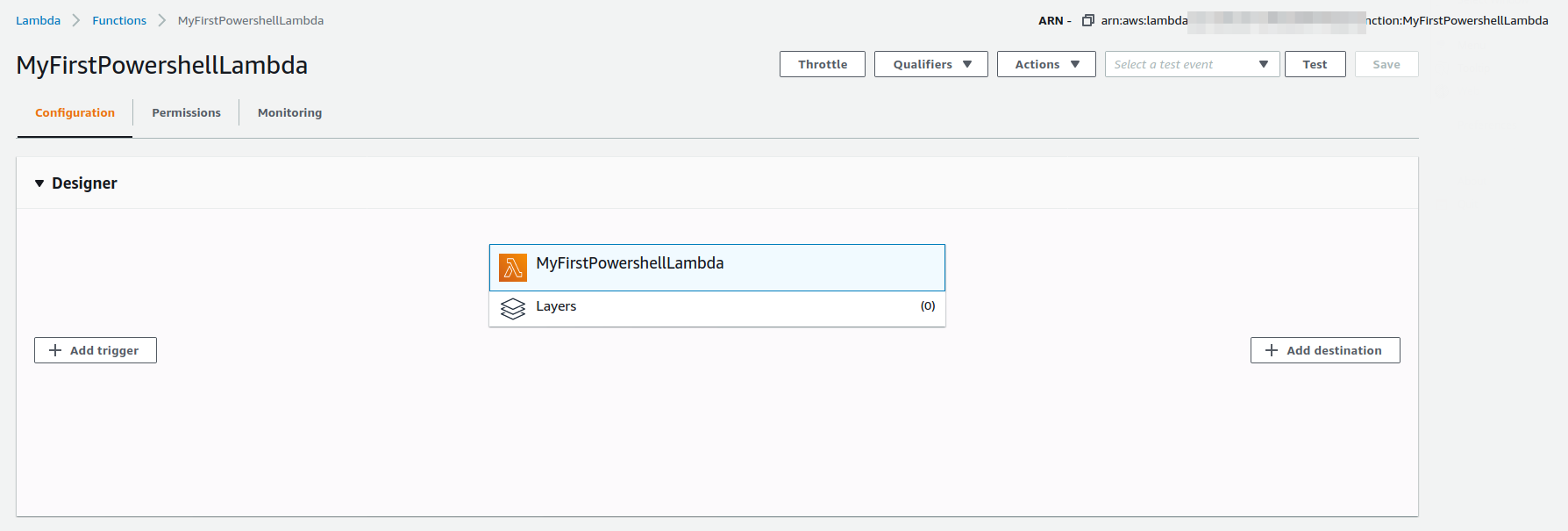The height and width of the screenshot is (531, 1568).
Task: Open the Select a test event dropdown
Action: point(1192,64)
